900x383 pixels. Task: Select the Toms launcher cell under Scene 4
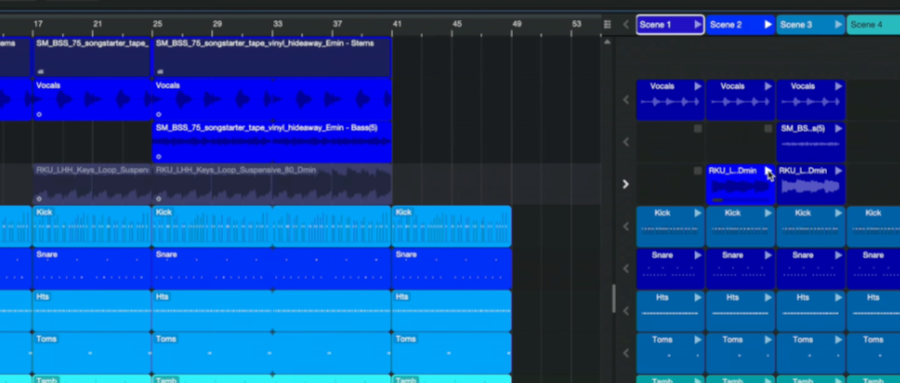pyautogui.click(x=874, y=353)
